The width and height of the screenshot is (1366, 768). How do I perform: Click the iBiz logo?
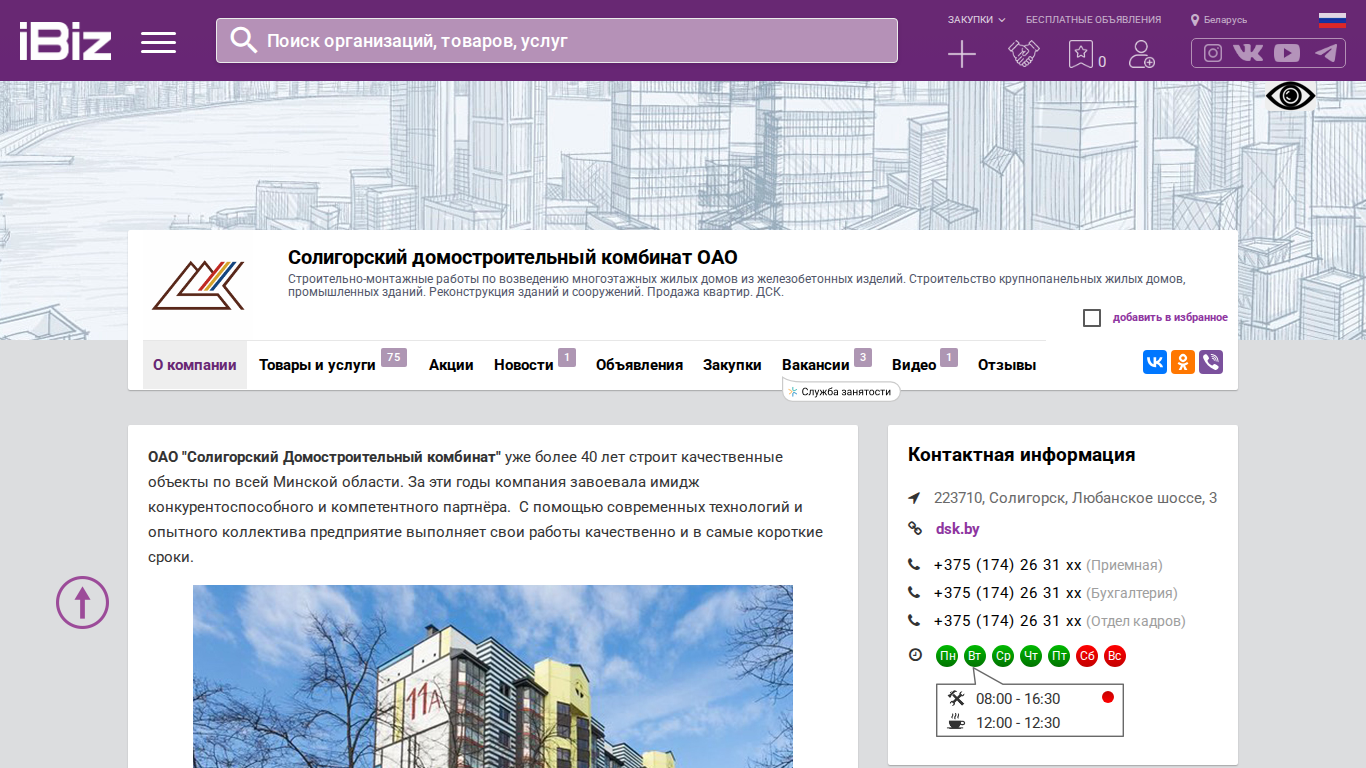65,41
